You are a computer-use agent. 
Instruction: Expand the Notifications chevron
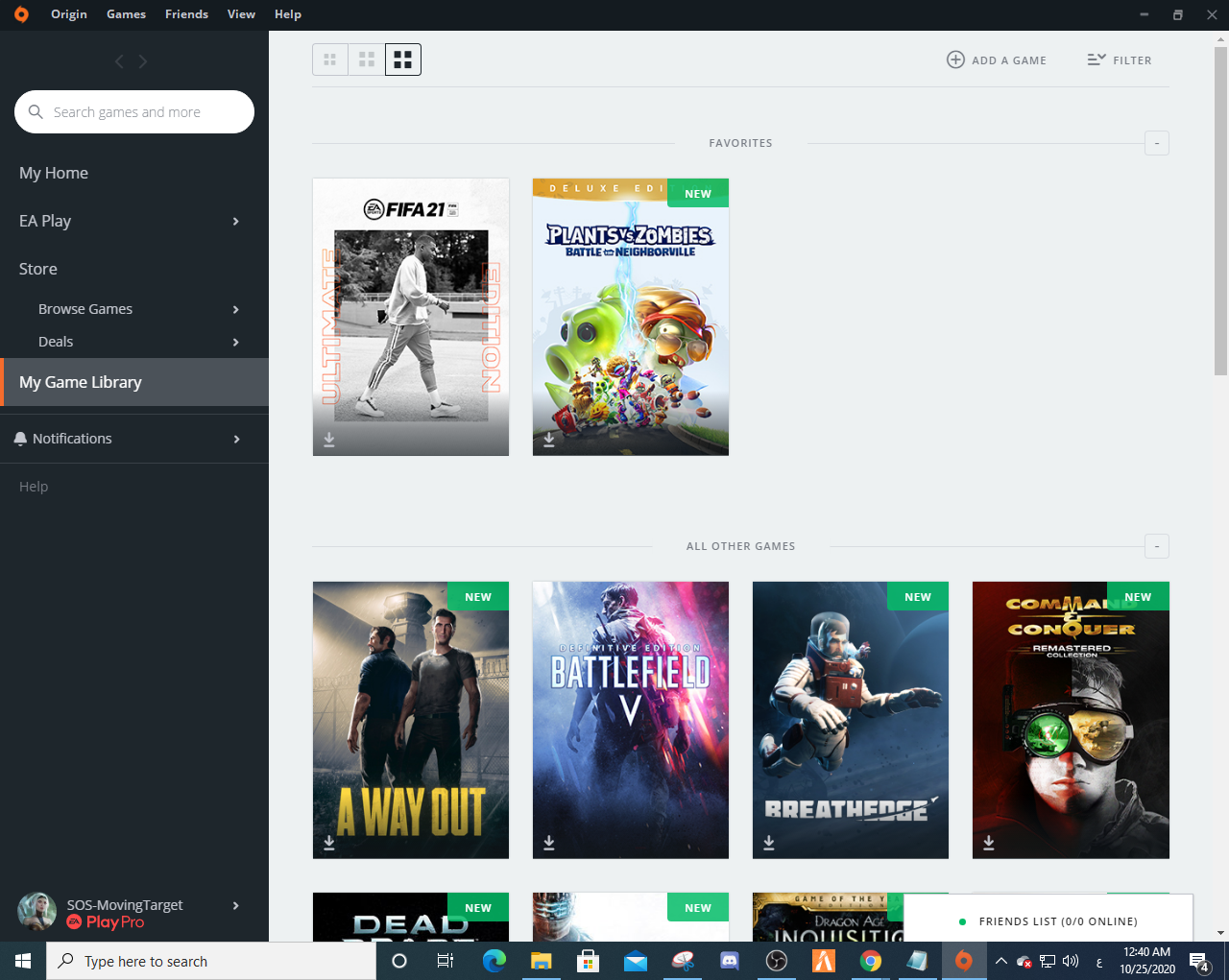point(236,440)
